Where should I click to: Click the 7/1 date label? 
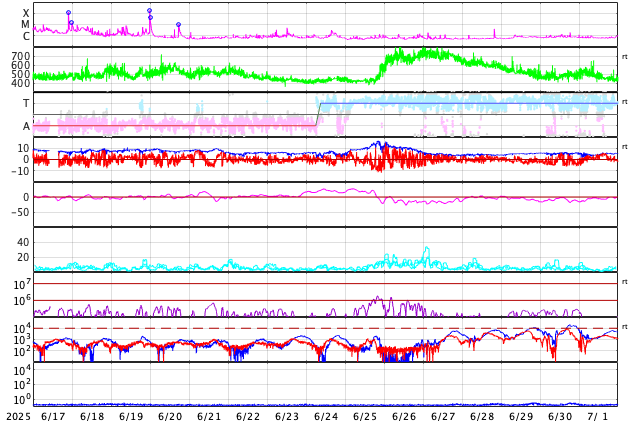click(x=598, y=416)
